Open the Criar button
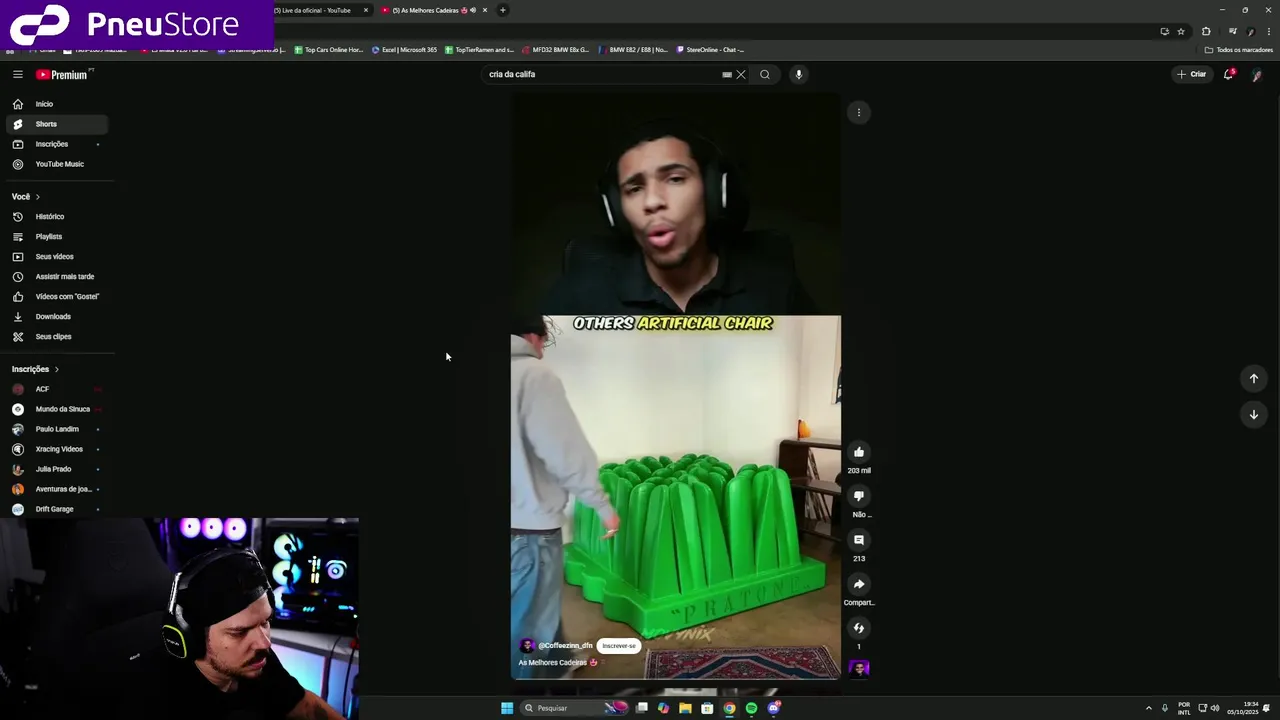The width and height of the screenshot is (1280, 720). pyautogui.click(x=1192, y=74)
